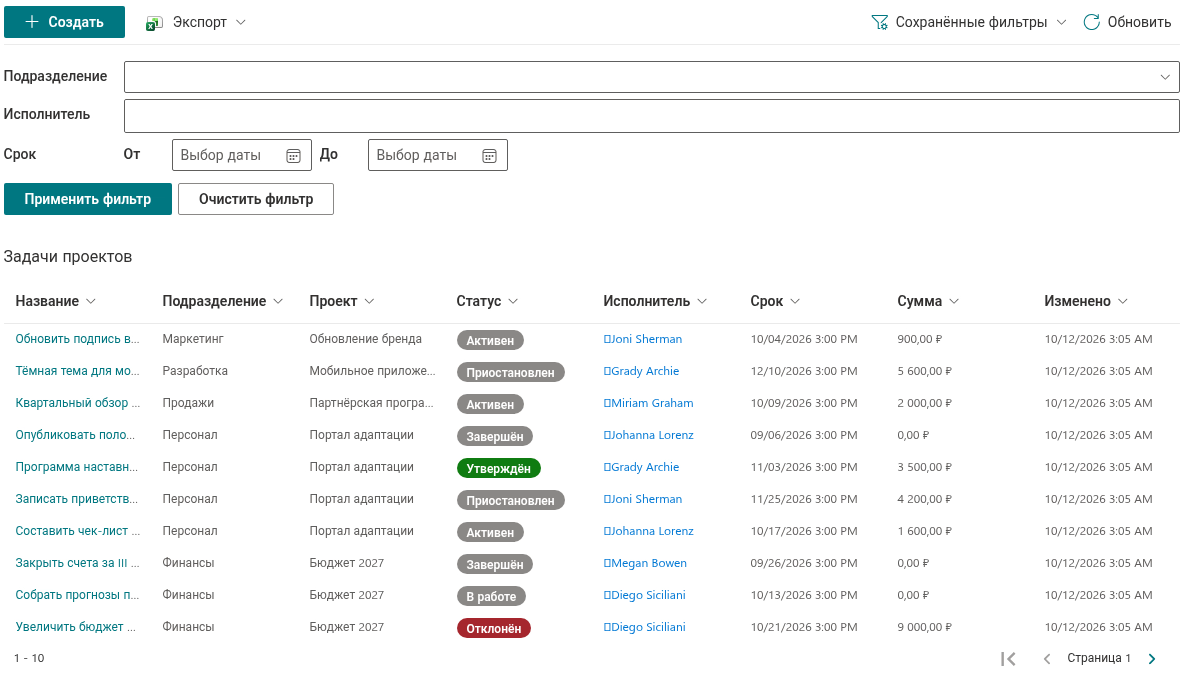
Task: Click the presence icon beside Megan Bowen
Action: [x=607, y=563]
